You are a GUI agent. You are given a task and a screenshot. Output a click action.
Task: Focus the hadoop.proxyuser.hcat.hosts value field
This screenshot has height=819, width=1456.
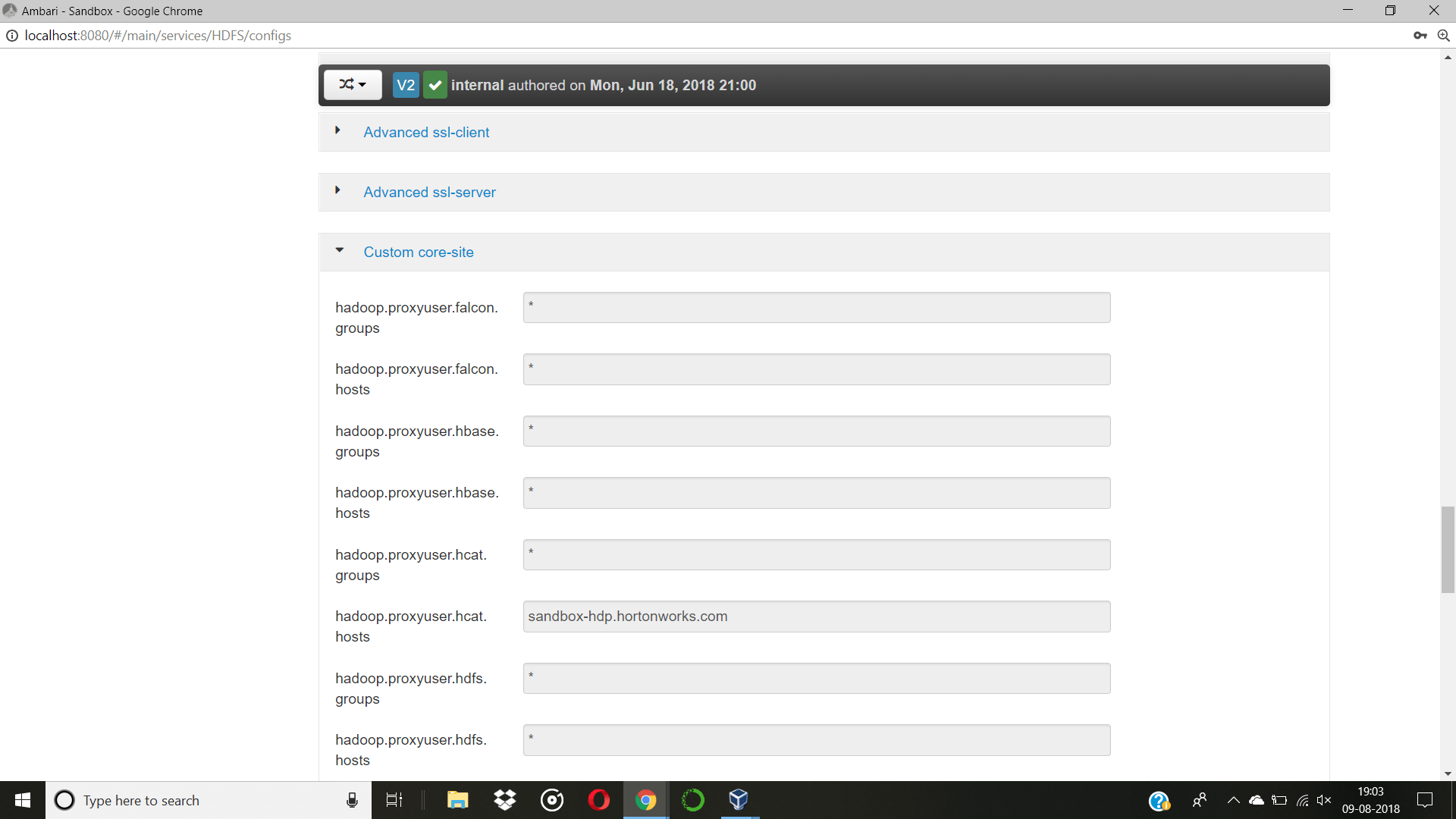pos(816,617)
